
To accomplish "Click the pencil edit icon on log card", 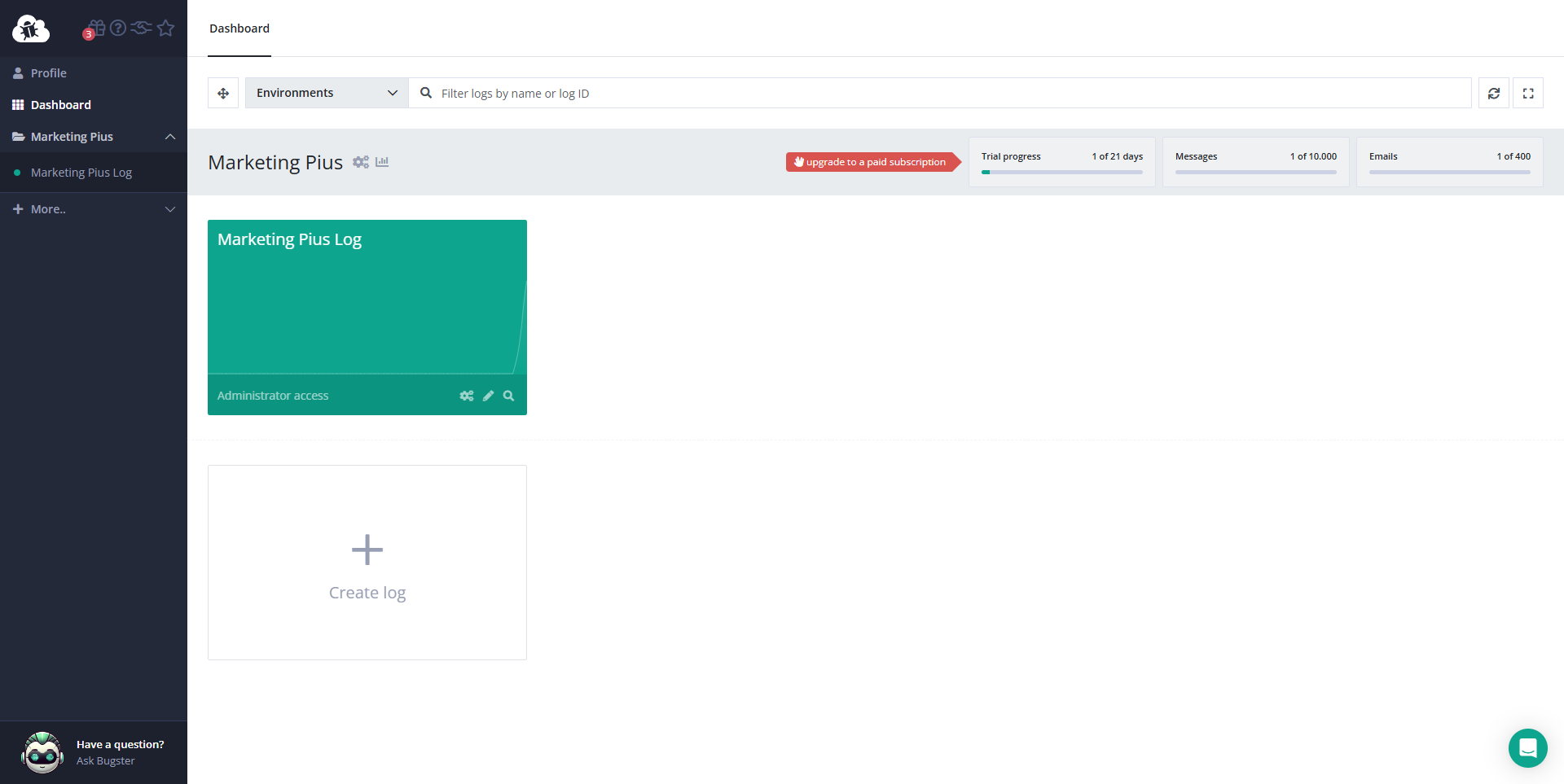I will [488, 396].
